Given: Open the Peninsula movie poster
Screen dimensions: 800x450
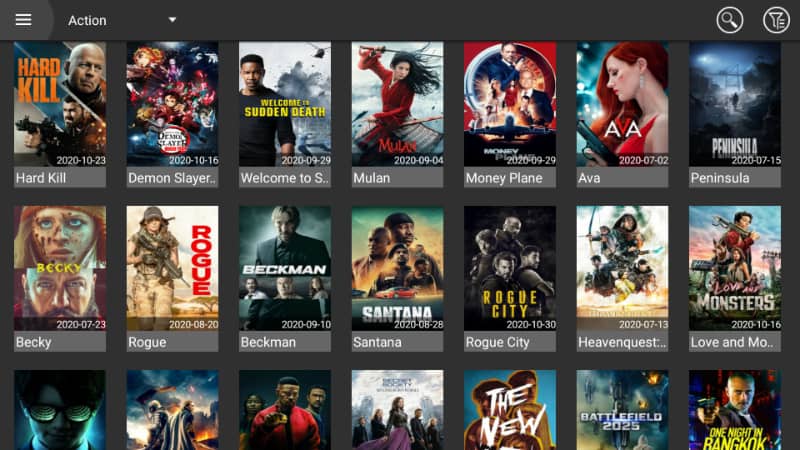Looking at the screenshot, I should coord(735,104).
